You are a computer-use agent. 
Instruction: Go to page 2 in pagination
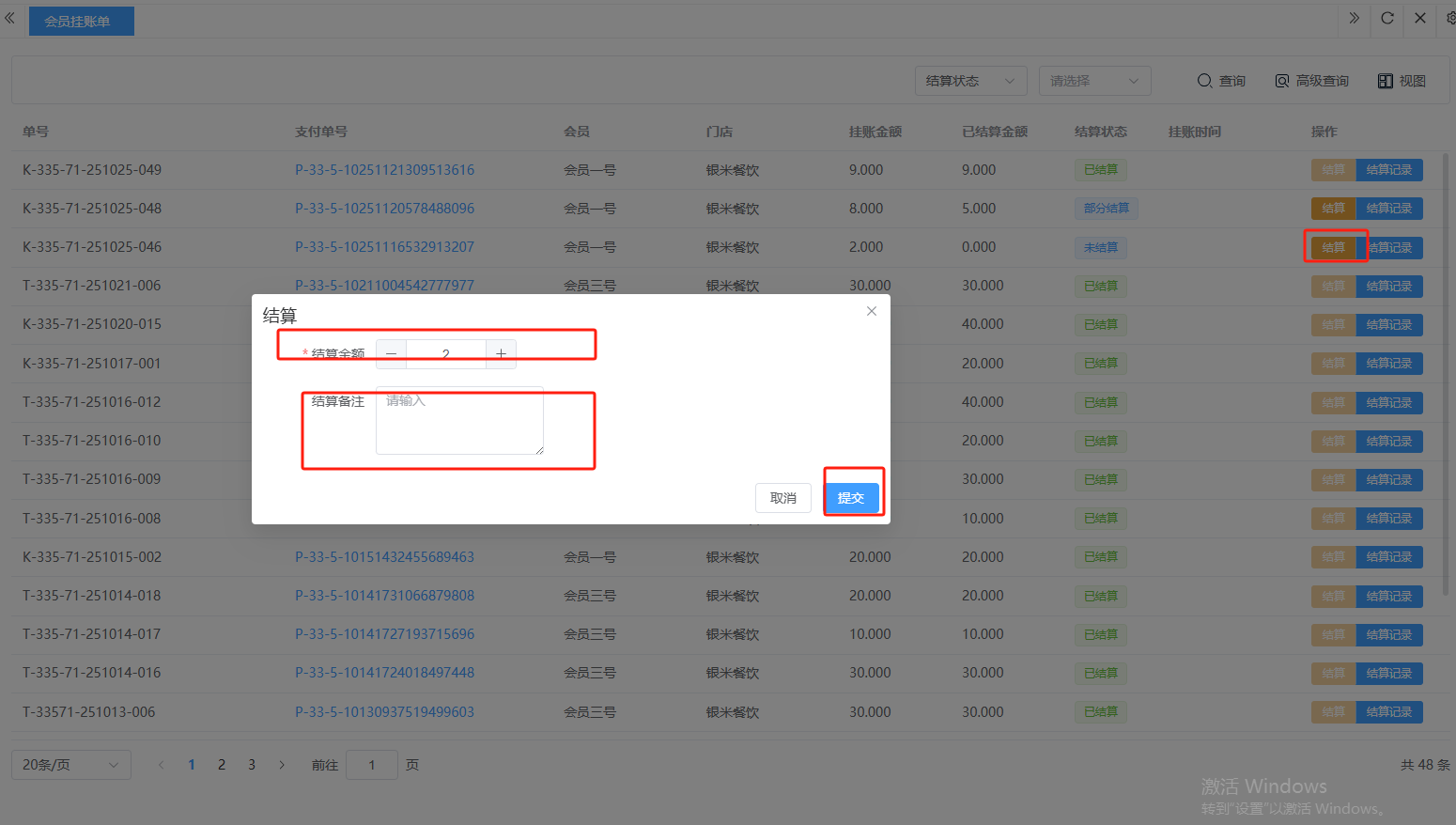(222, 765)
